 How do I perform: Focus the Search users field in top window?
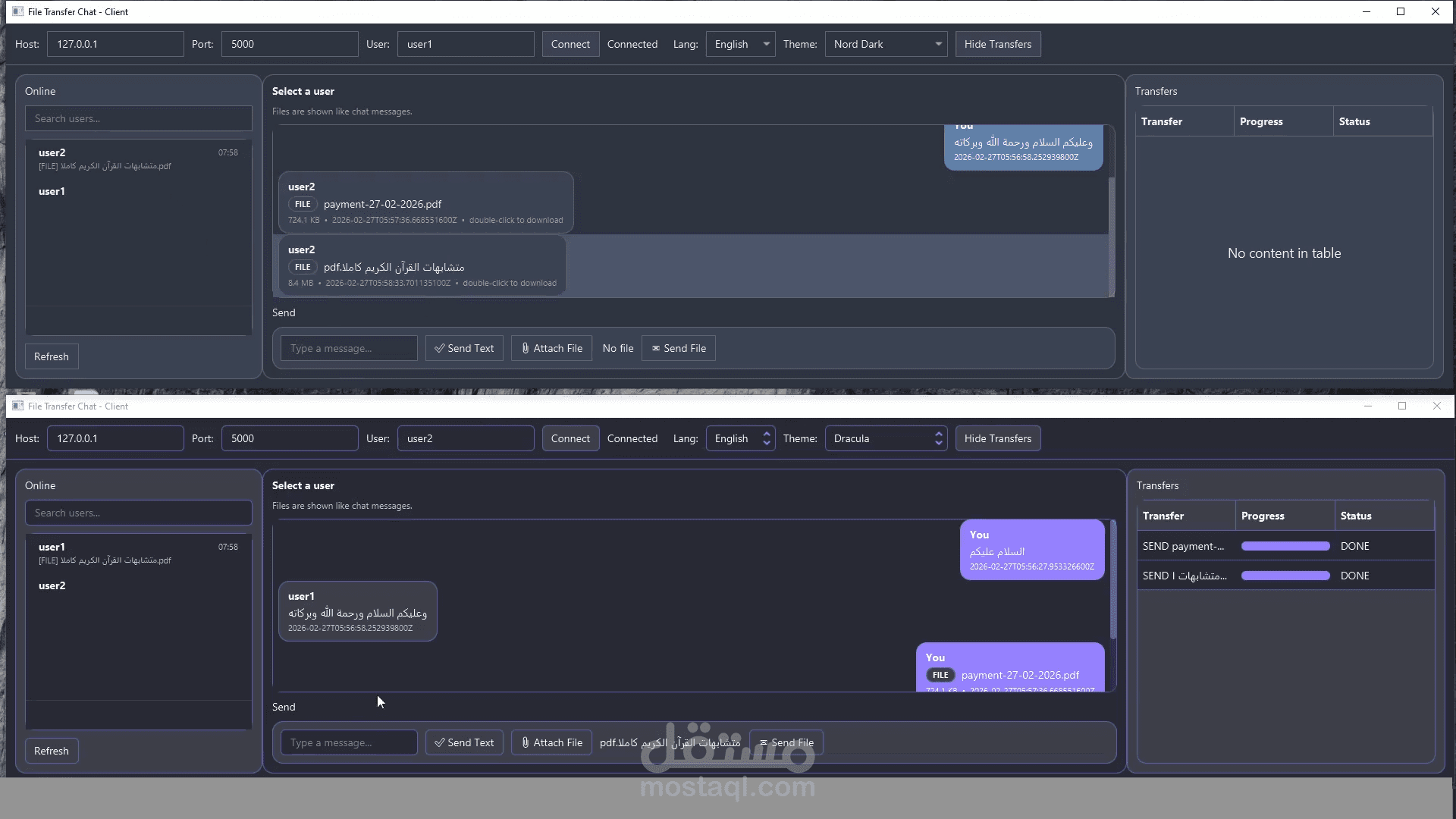tap(138, 118)
